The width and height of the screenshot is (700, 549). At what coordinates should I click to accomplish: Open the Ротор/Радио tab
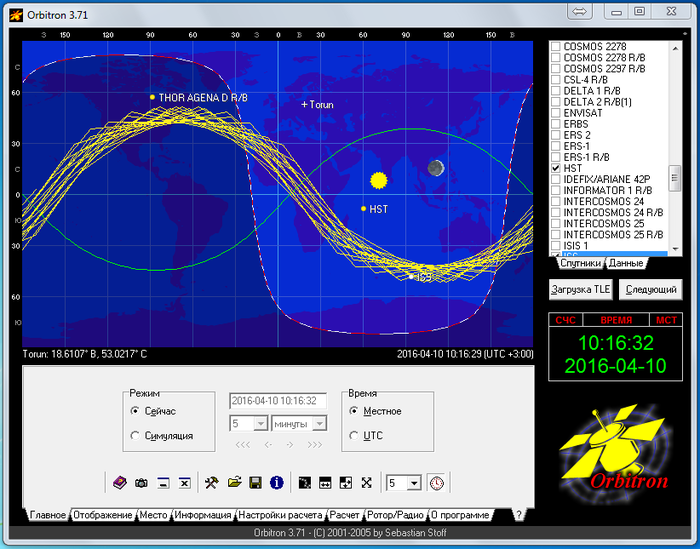click(395, 515)
